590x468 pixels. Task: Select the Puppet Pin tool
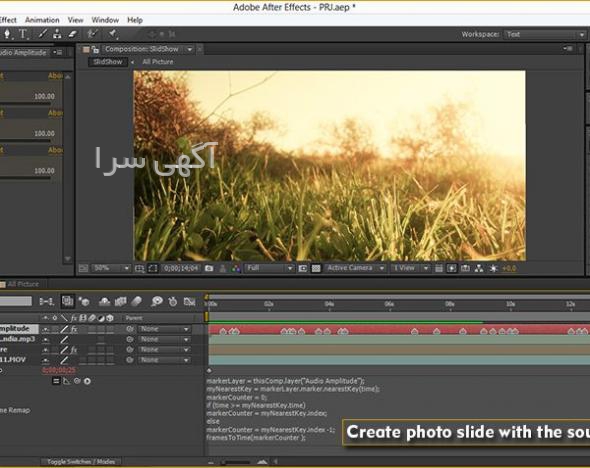point(113,34)
